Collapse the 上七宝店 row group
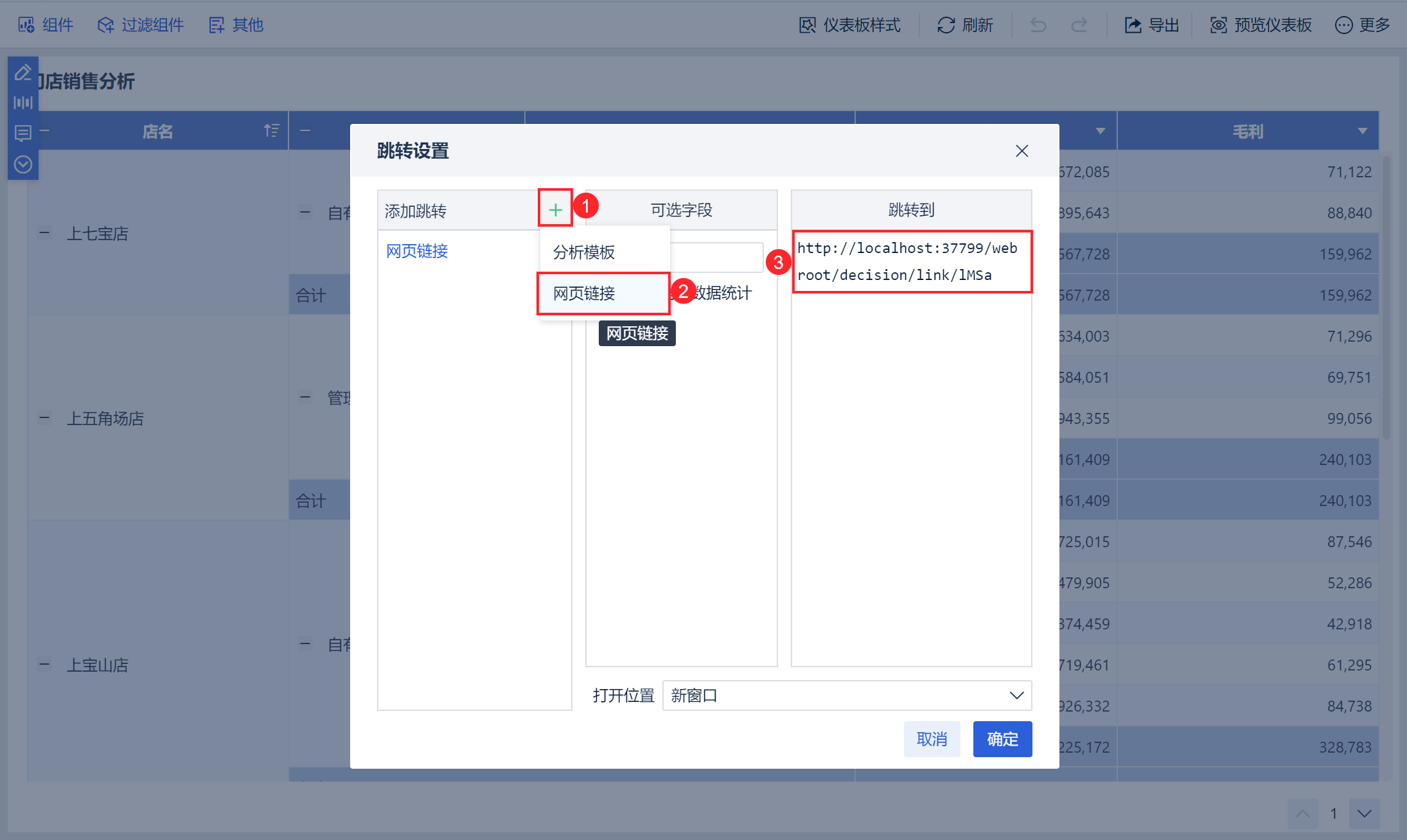Viewport: 1407px width, 840px height. pyautogui.click(x=44, y=233)
